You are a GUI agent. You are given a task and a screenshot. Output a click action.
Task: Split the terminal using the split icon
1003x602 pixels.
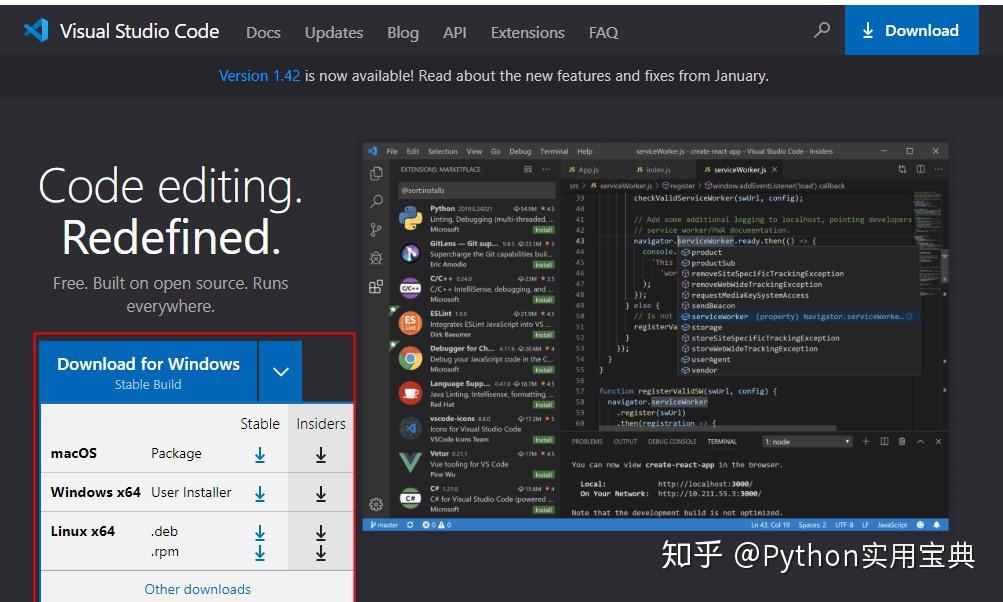click(884, 441)
